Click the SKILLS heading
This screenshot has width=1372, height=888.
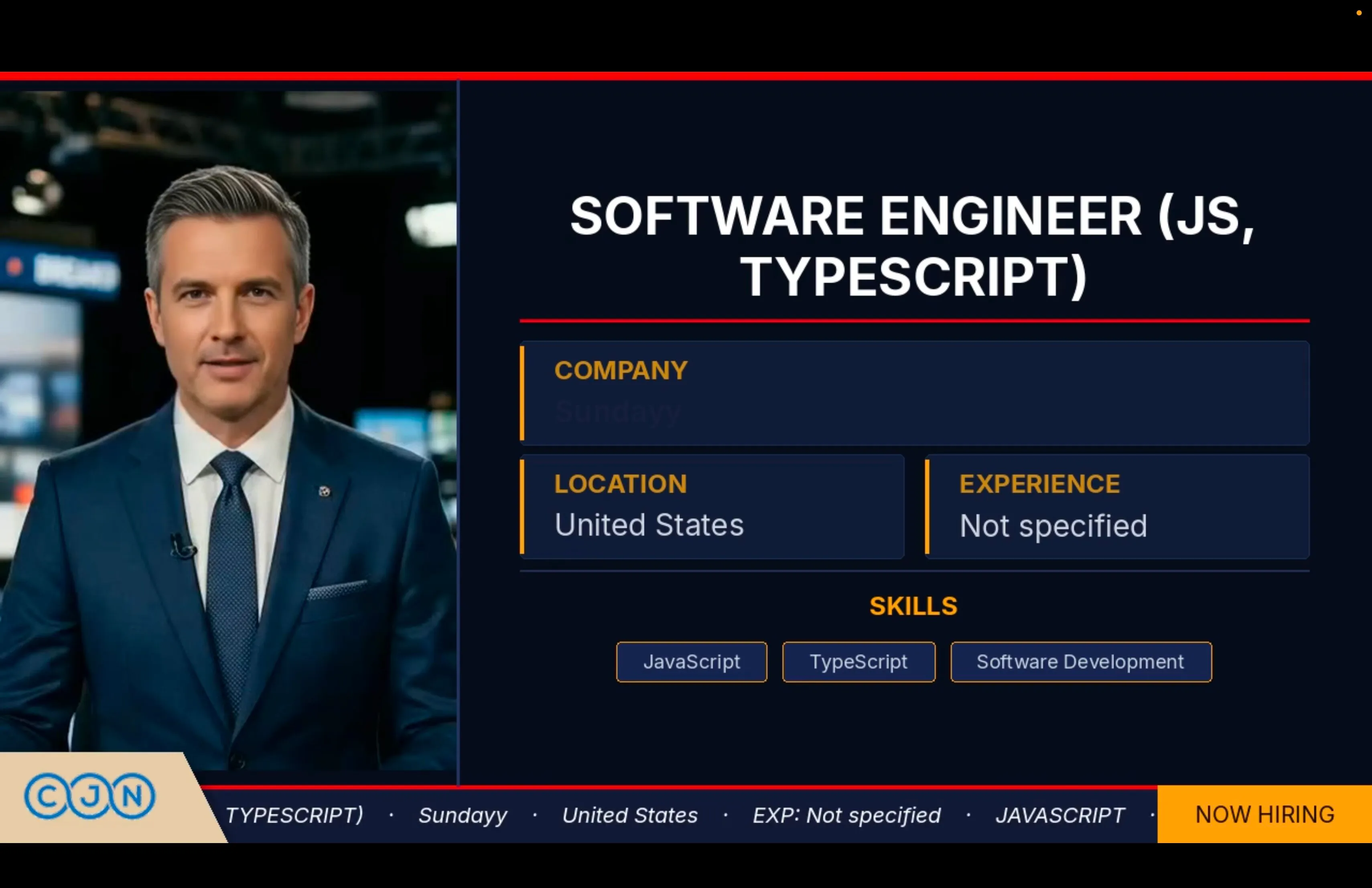pos(913,606)
